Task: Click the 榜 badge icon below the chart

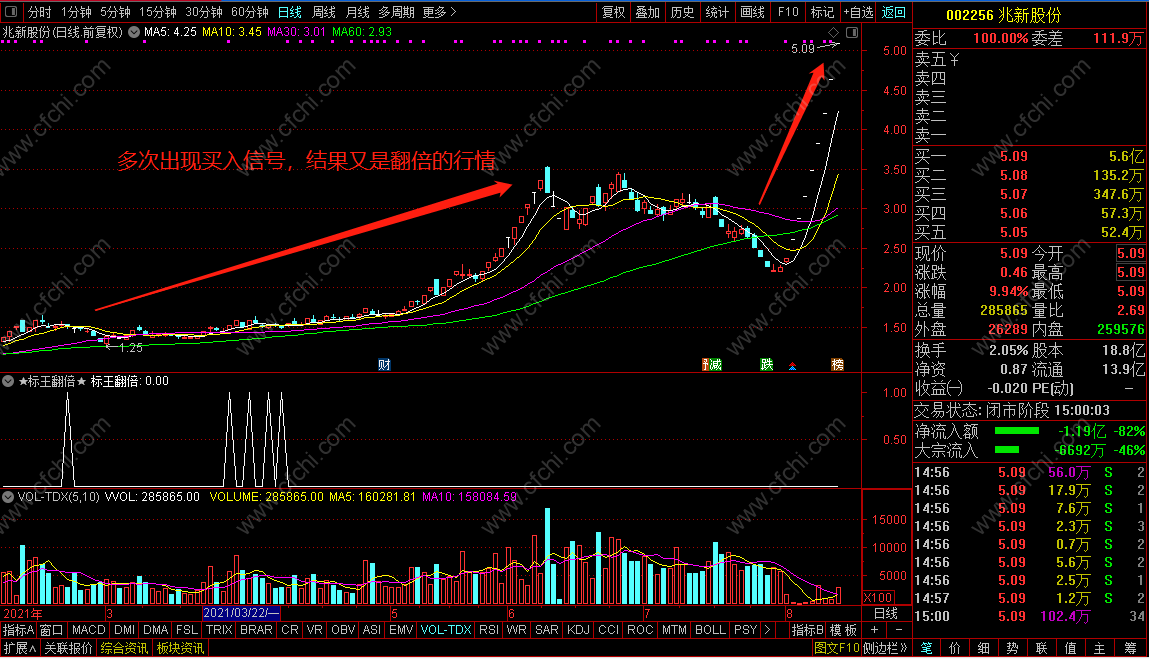Action: [837, 364]
